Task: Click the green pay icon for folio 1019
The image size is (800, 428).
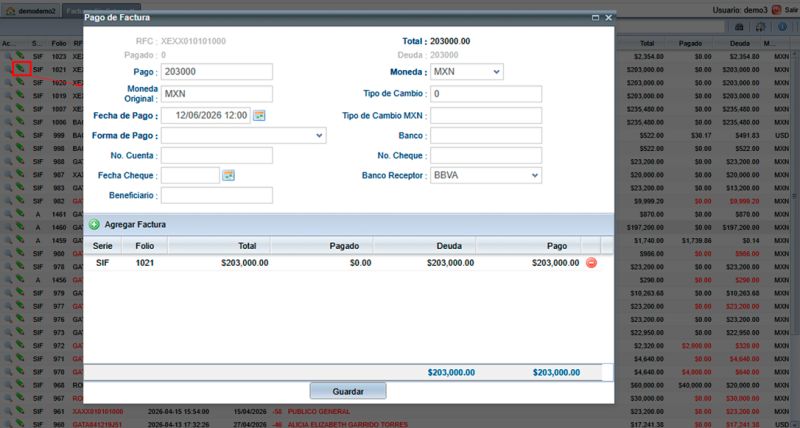Action: (x=20, y=95)
